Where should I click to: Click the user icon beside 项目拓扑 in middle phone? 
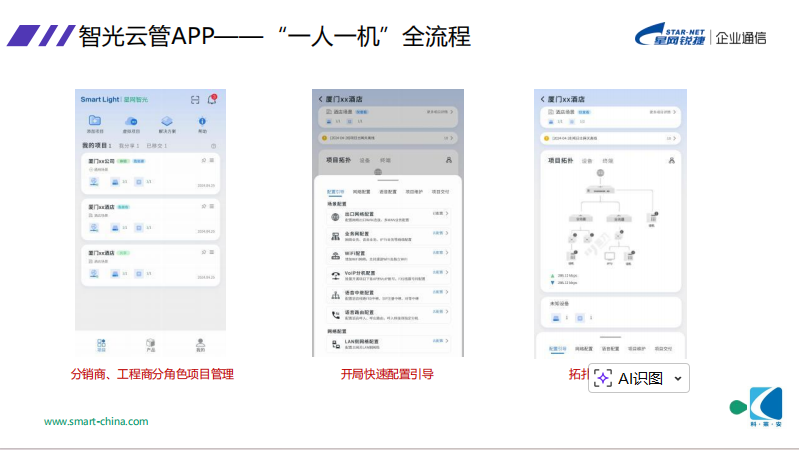[x=449, y=160]
